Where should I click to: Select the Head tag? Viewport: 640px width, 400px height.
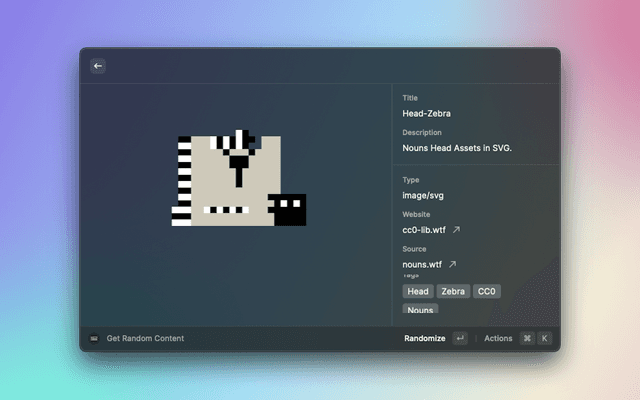[418, 292]
